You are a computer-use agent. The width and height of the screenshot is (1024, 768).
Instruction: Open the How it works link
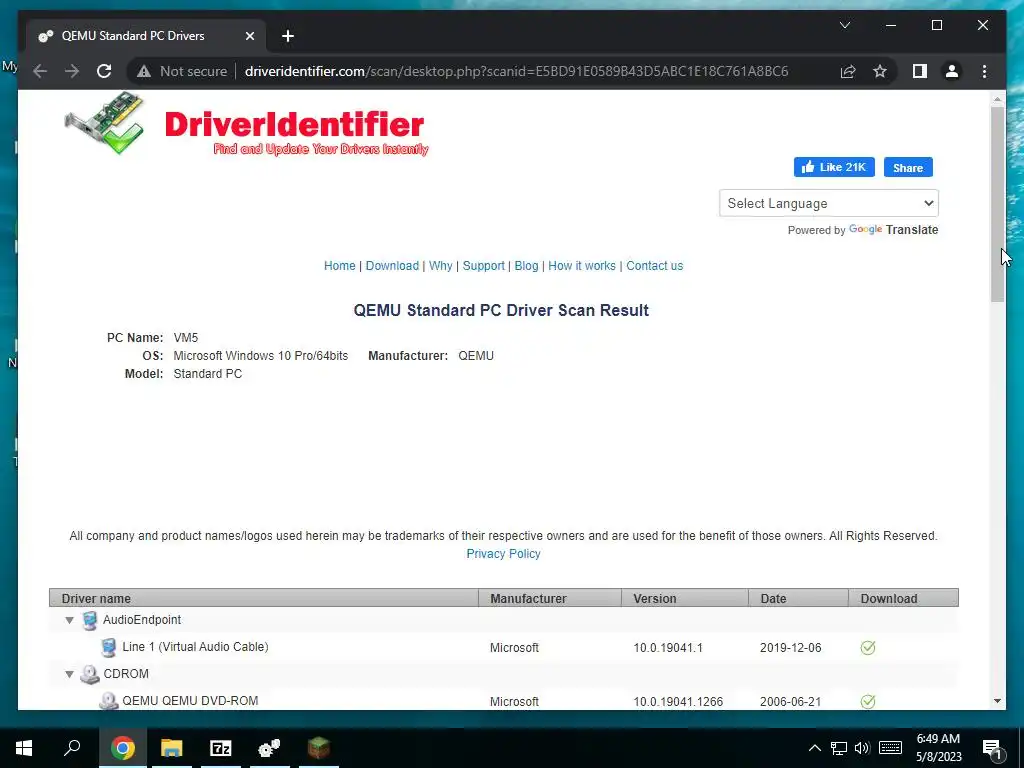point(582,266)
